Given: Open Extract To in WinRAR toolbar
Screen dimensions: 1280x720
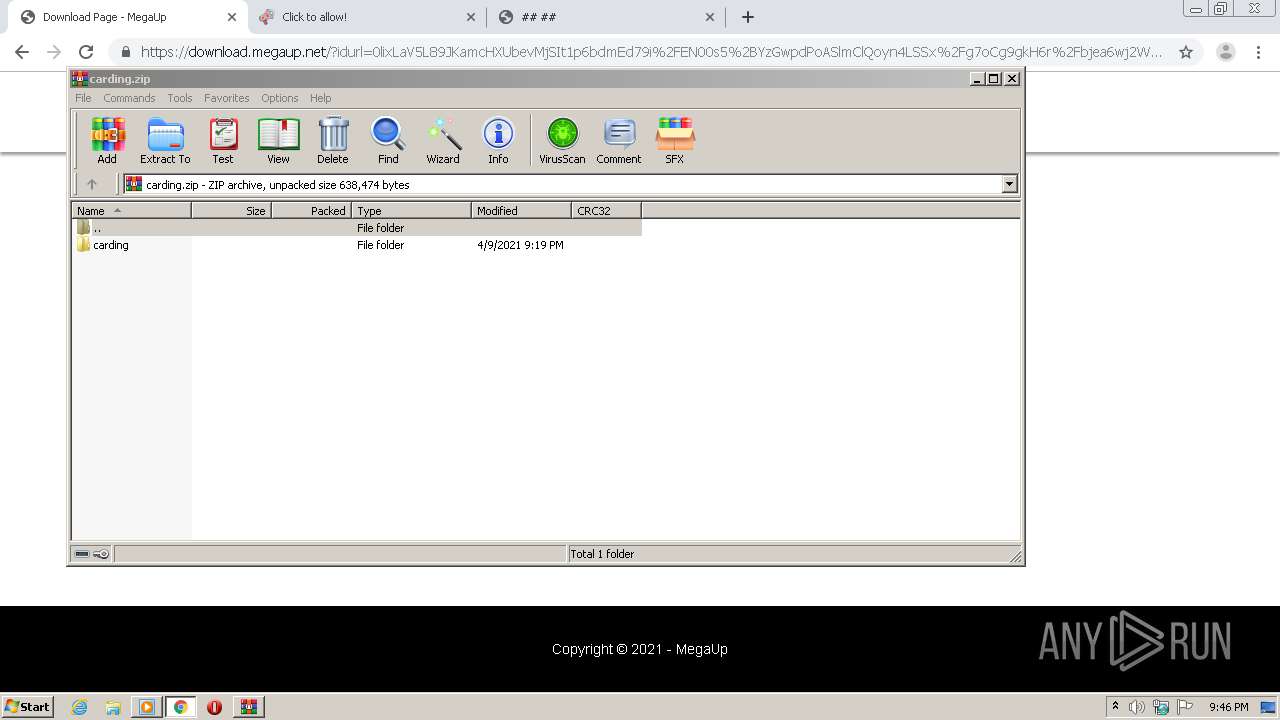Looking at the screenshot, I should (165, 140).
